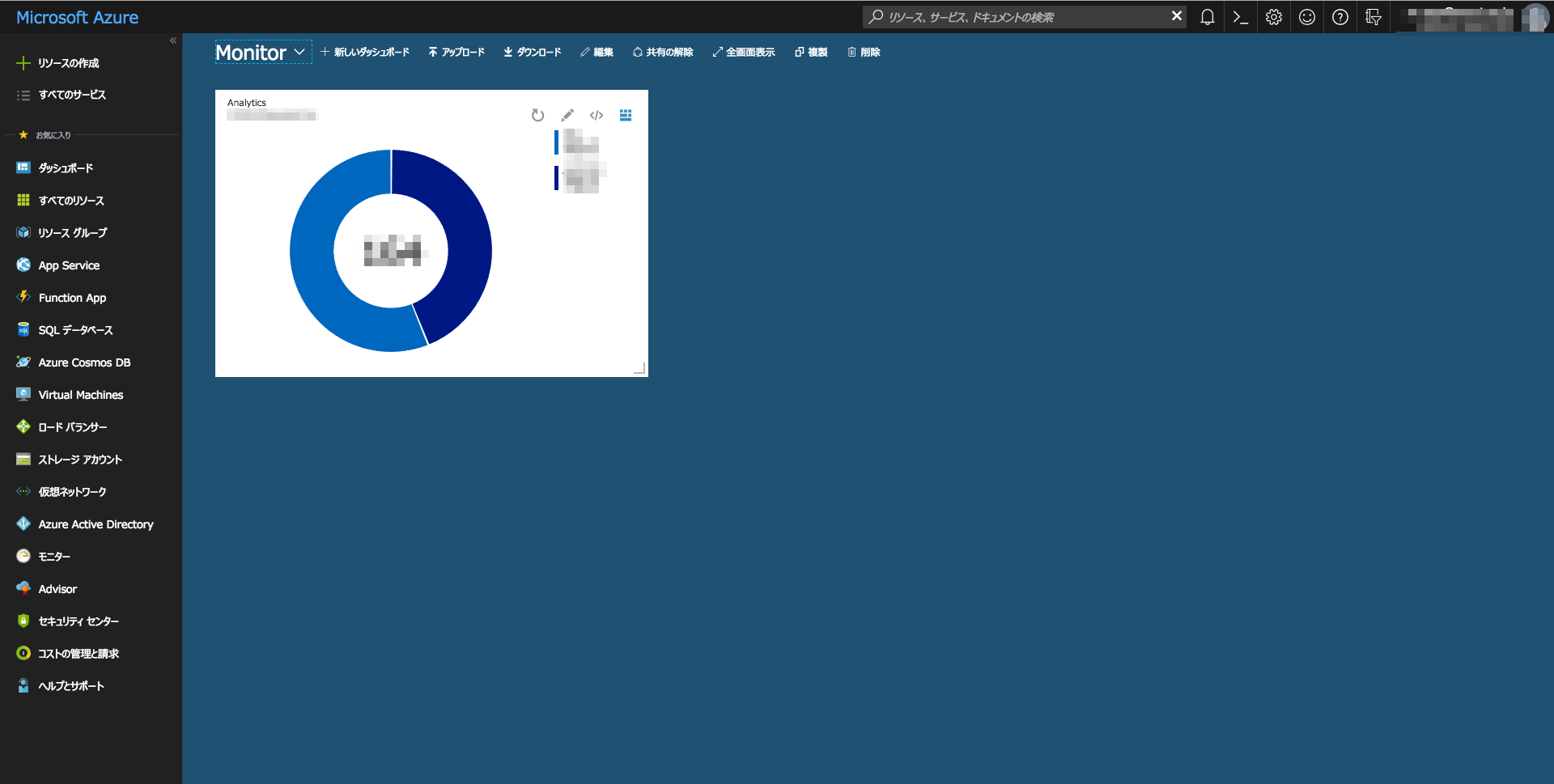Click the feedback smiley icon
The width and height of the screenshot is (1554, 784).
point(1307,17)
